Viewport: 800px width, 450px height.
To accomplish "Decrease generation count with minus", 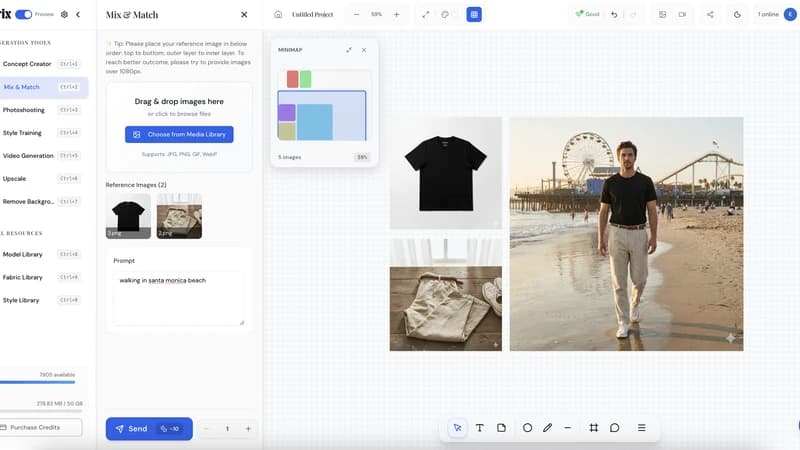I will 207,429.
